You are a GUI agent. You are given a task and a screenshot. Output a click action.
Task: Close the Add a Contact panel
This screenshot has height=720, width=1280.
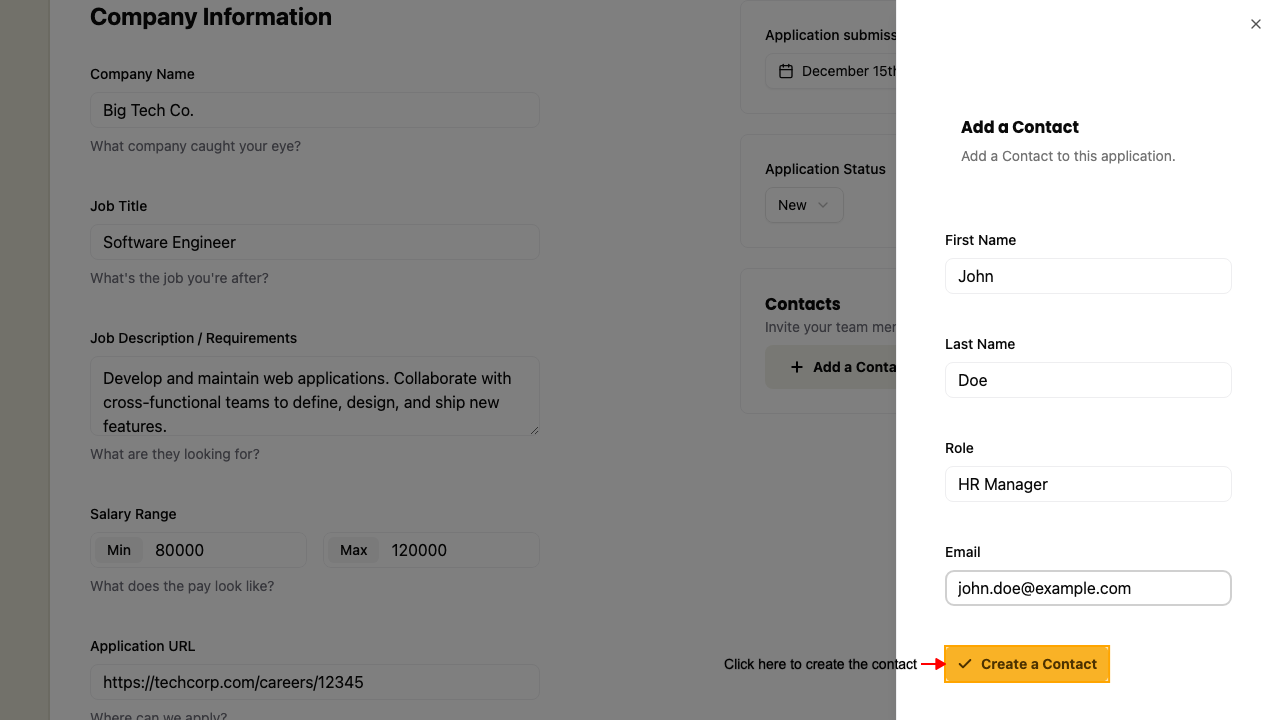coord(1255,23)
